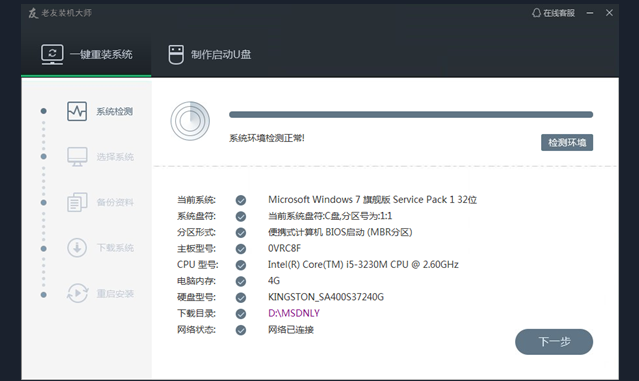
Task: Click the 下一步 button
Action: pos(554,341)
